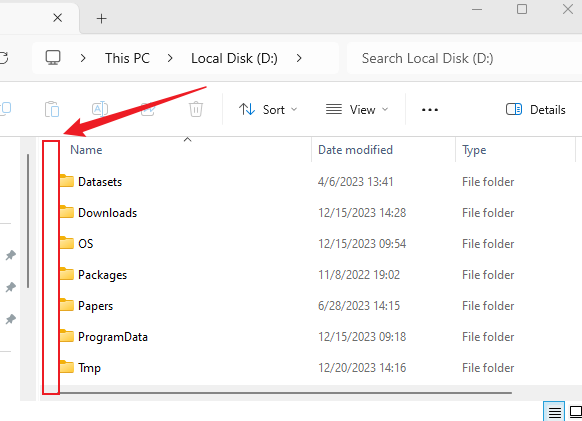Toggle the Details pane button
Image resolution: width=582 pixels, height=421 pixels.
536,110
